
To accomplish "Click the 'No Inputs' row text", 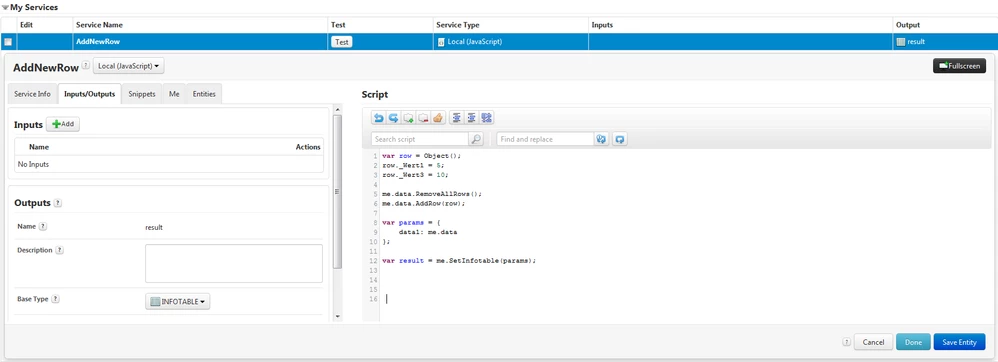I will [34, 164].
